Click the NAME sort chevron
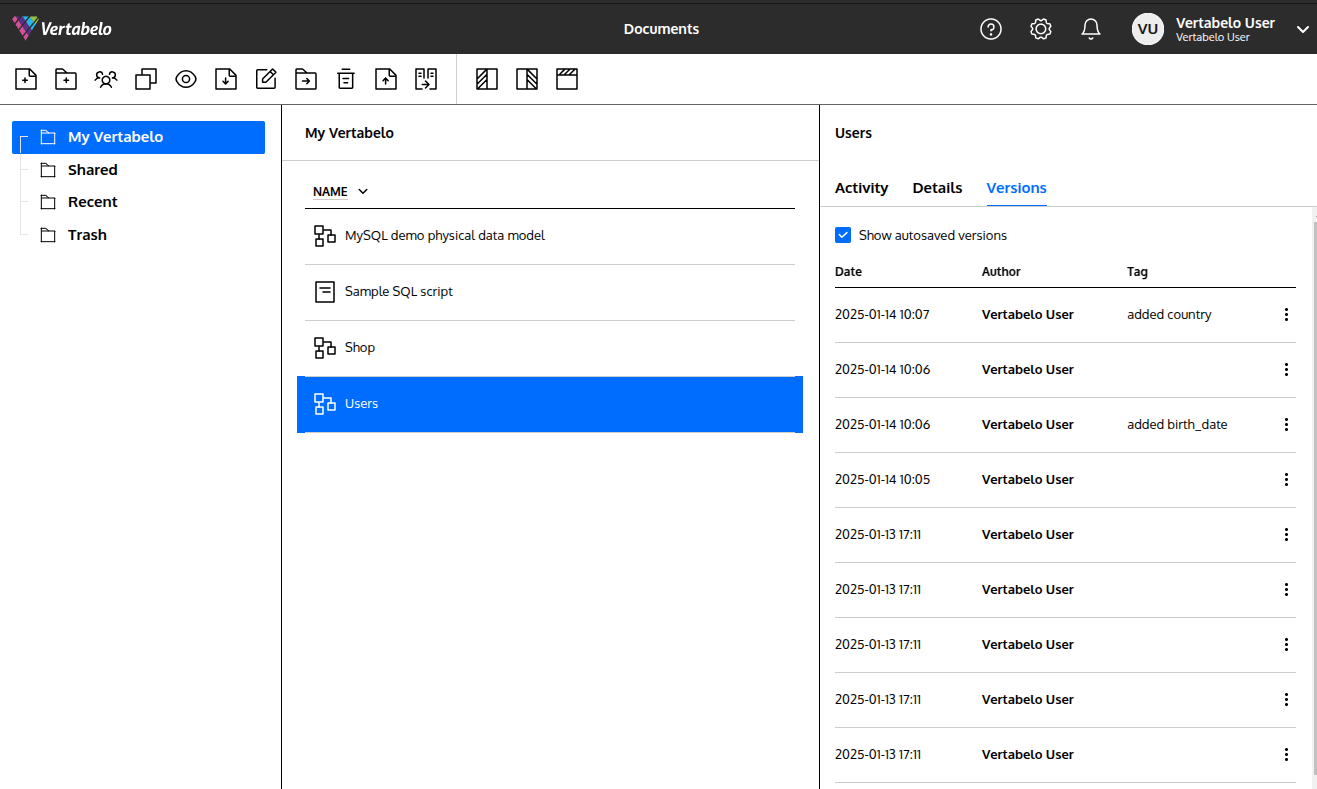 363,191
